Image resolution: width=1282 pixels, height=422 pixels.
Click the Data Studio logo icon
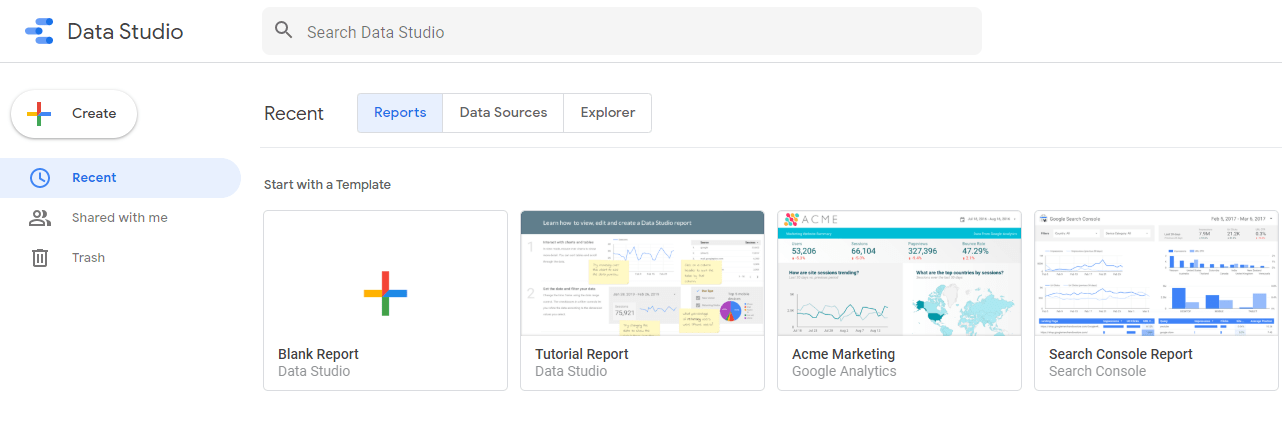coord(39,31)
